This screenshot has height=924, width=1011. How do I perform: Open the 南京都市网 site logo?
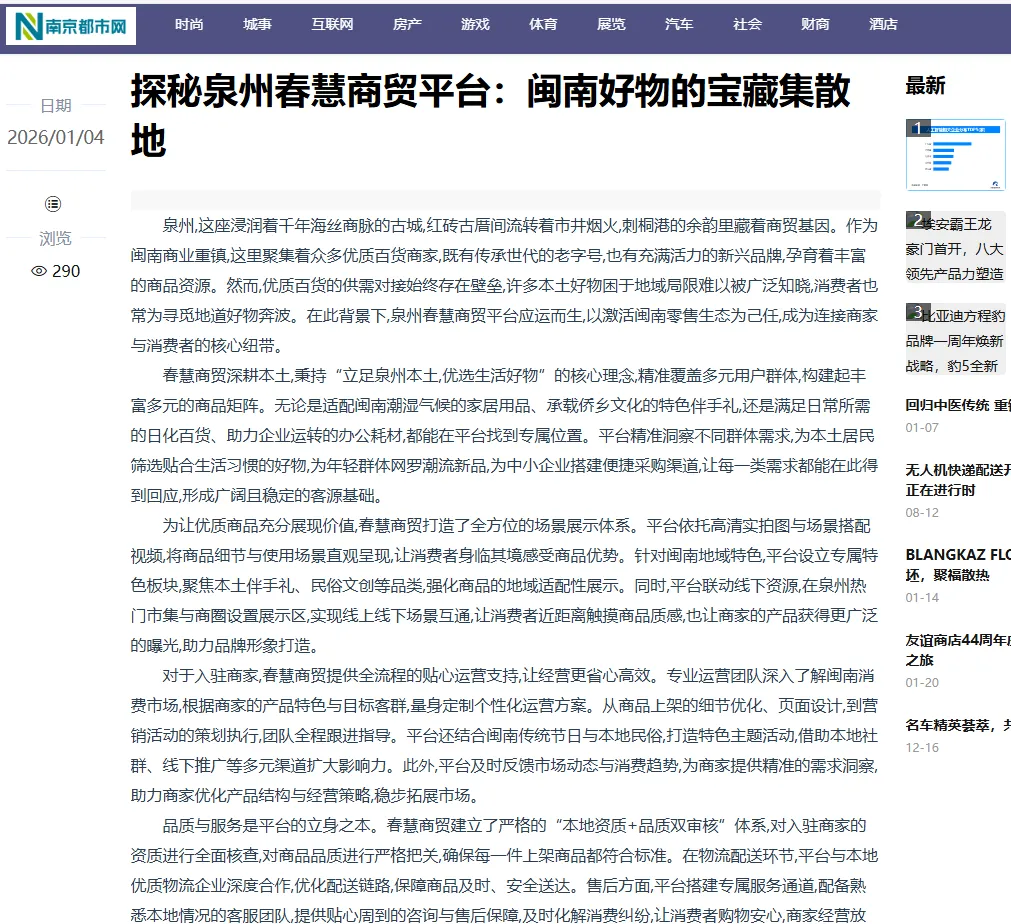(71, 26)
